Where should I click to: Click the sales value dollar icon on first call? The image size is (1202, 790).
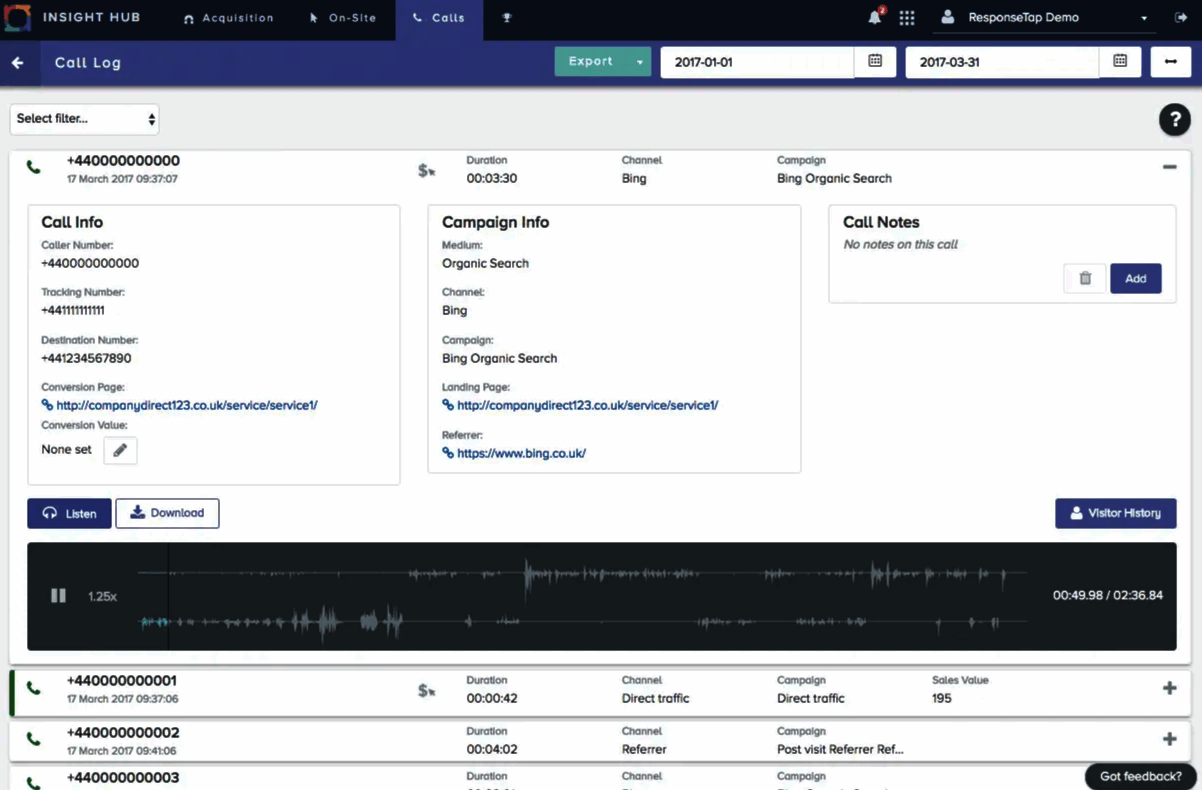(426, 170)
